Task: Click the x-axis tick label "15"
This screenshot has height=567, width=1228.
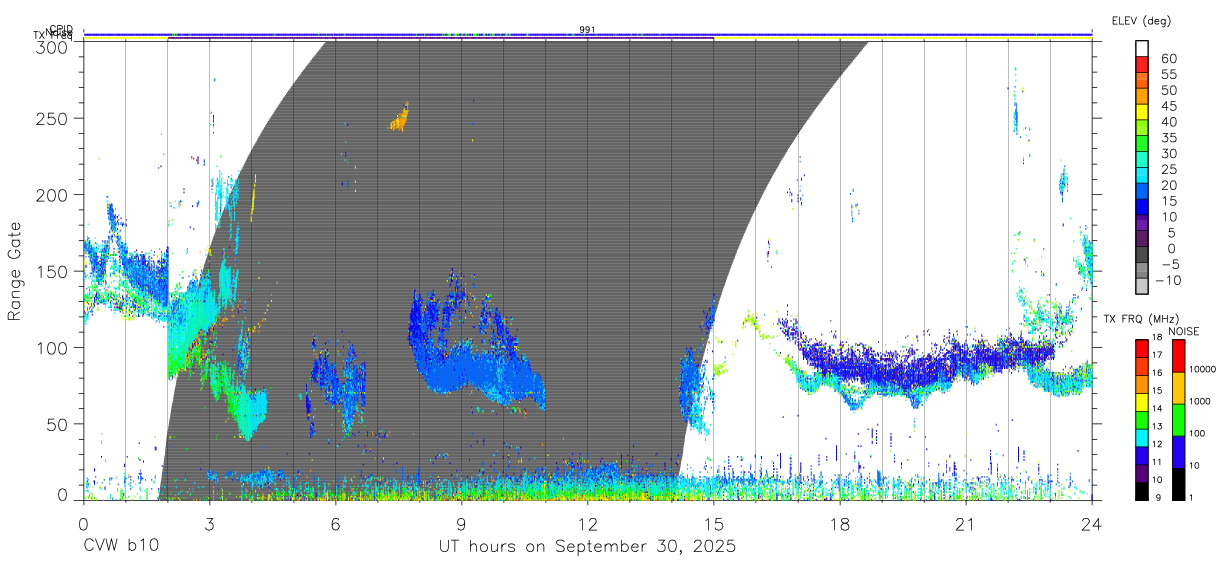Action: click(x=714, y=523)
